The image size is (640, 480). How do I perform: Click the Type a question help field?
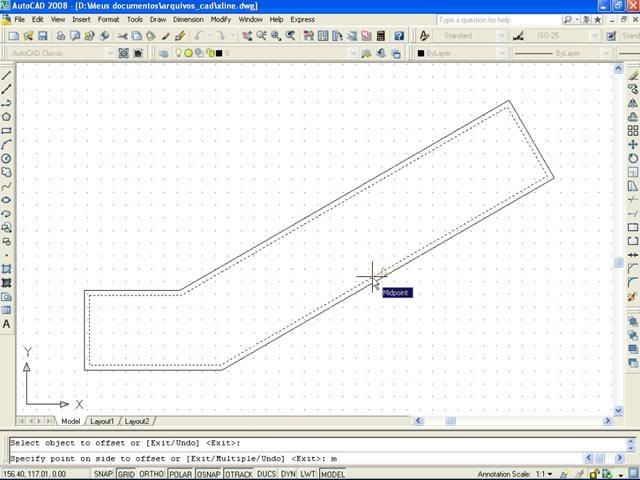pyautogui.click(x=498, y=20)
